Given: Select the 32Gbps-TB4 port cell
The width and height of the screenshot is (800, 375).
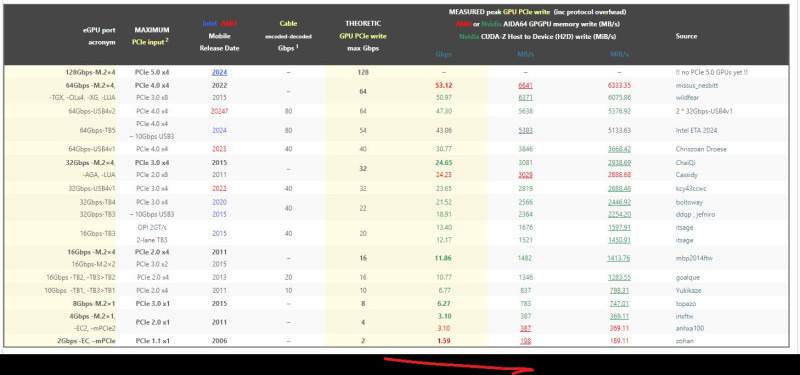Looking at the screenshot, I should [x=97, y=203].
